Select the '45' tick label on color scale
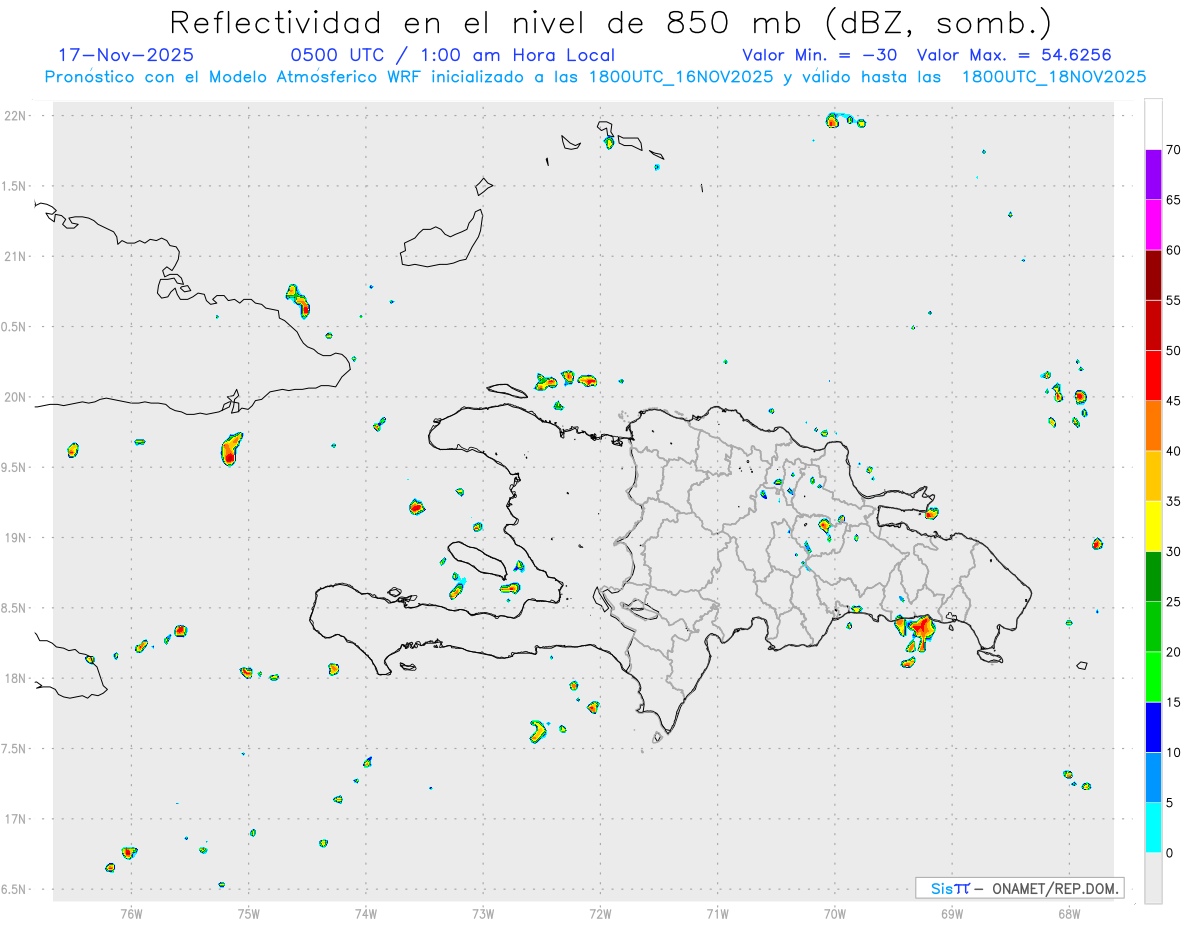Viewport: 1200px width, 927px height. point(1174,401)
